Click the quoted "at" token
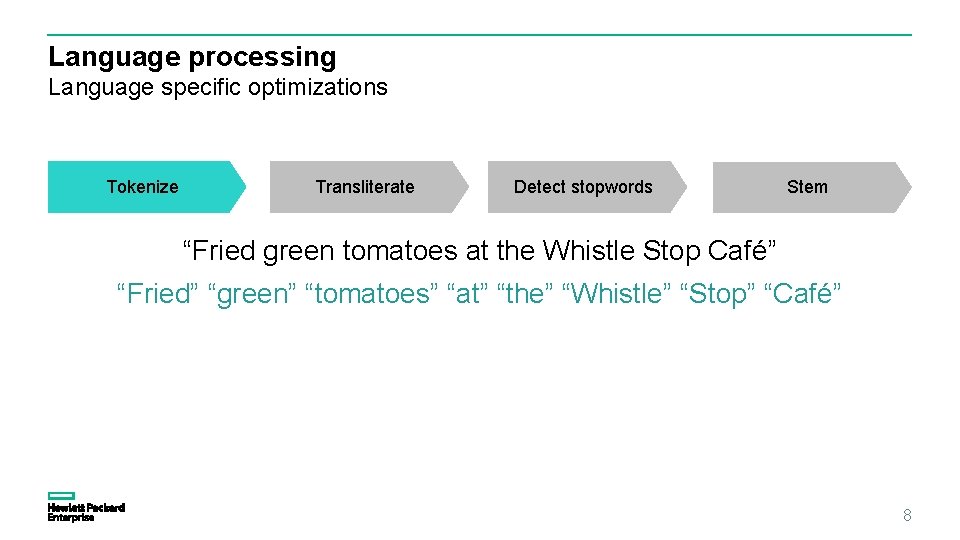 [467, 294]
